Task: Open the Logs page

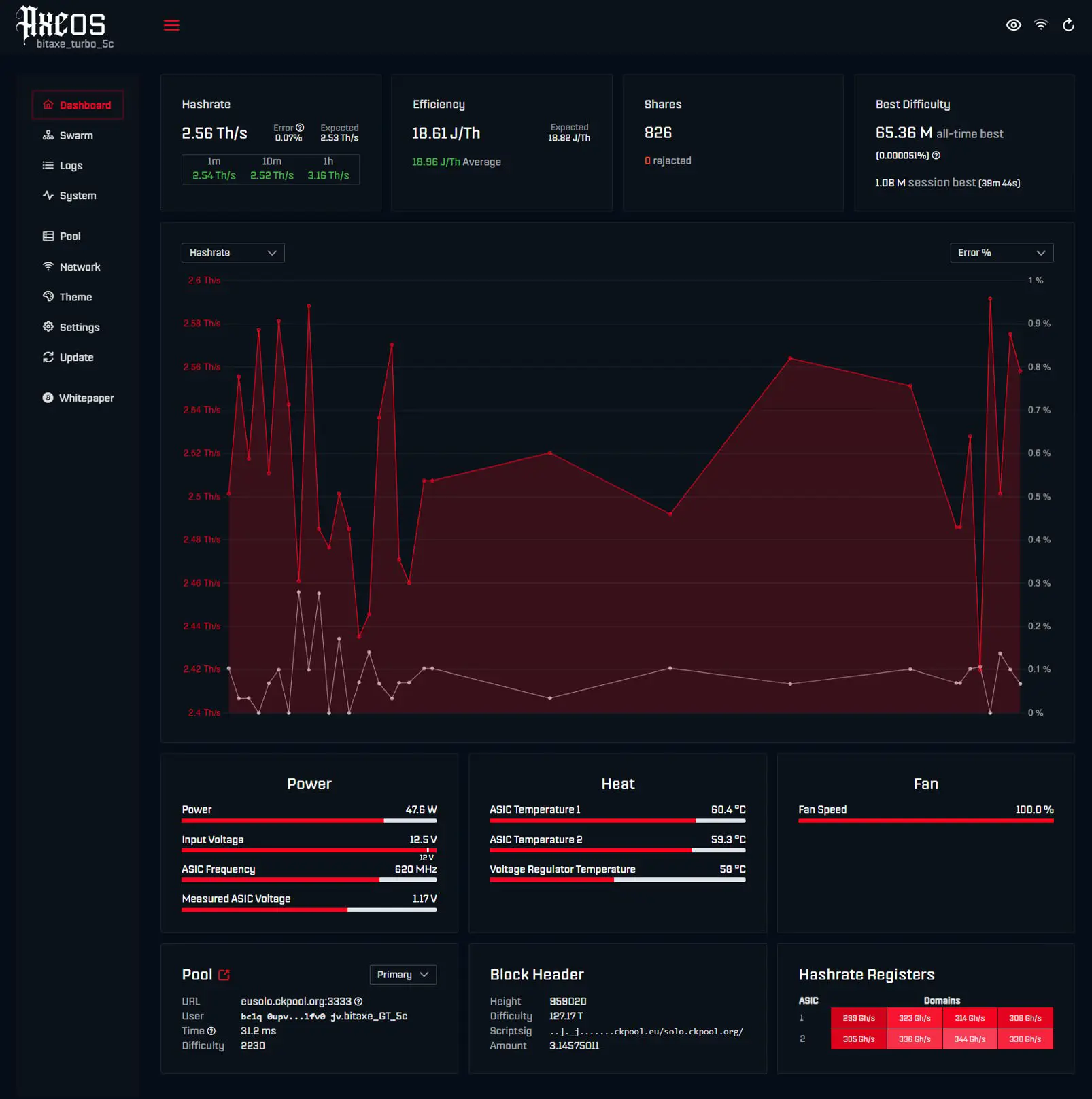Action: [71, 165]
